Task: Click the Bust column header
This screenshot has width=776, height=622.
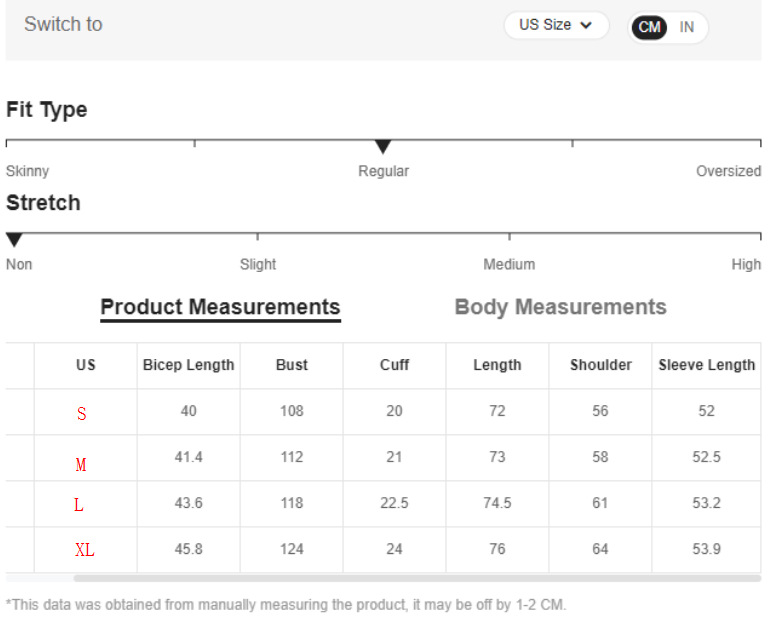Action: click(292, 365)
